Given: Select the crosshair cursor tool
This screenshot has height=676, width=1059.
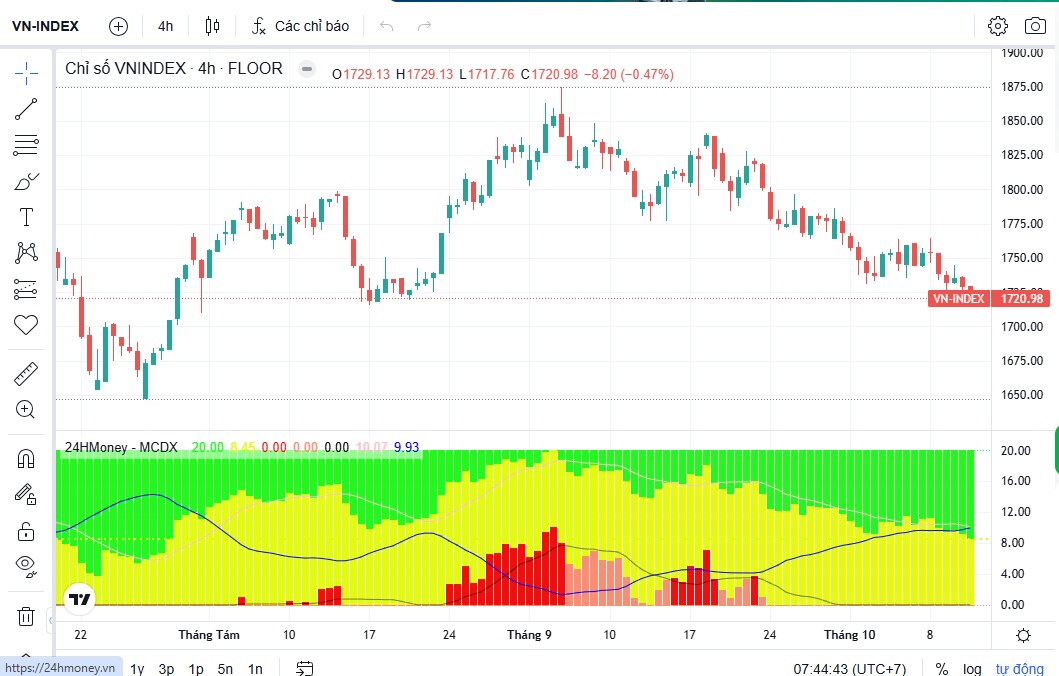Looking at the screenshot, I should [x=26, y=73].
